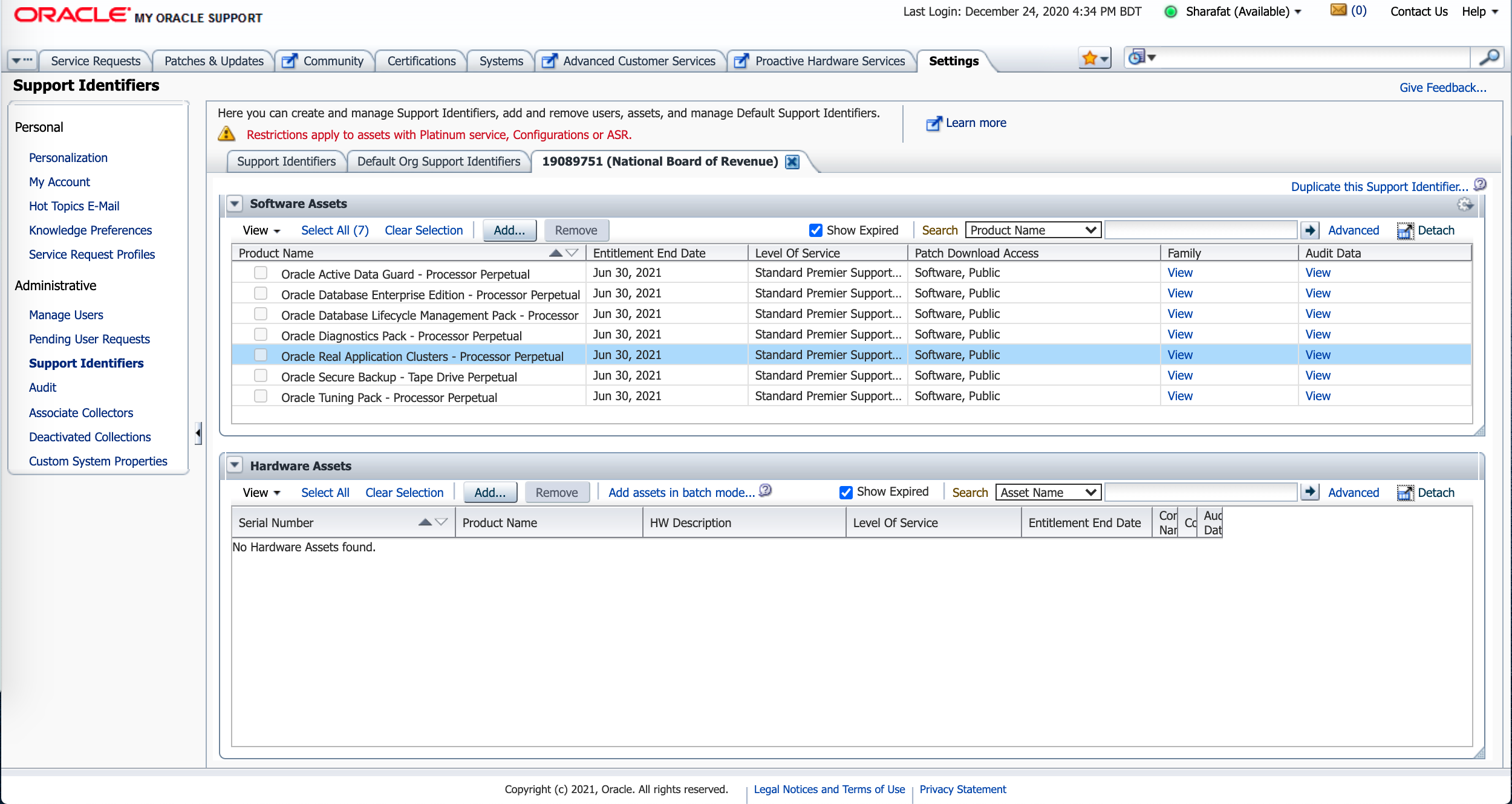Image resolution: width=1512 pixels, height=804 pixels.
Task: Click the Hardware Assets search text field
Action: tap(1201, 492)
